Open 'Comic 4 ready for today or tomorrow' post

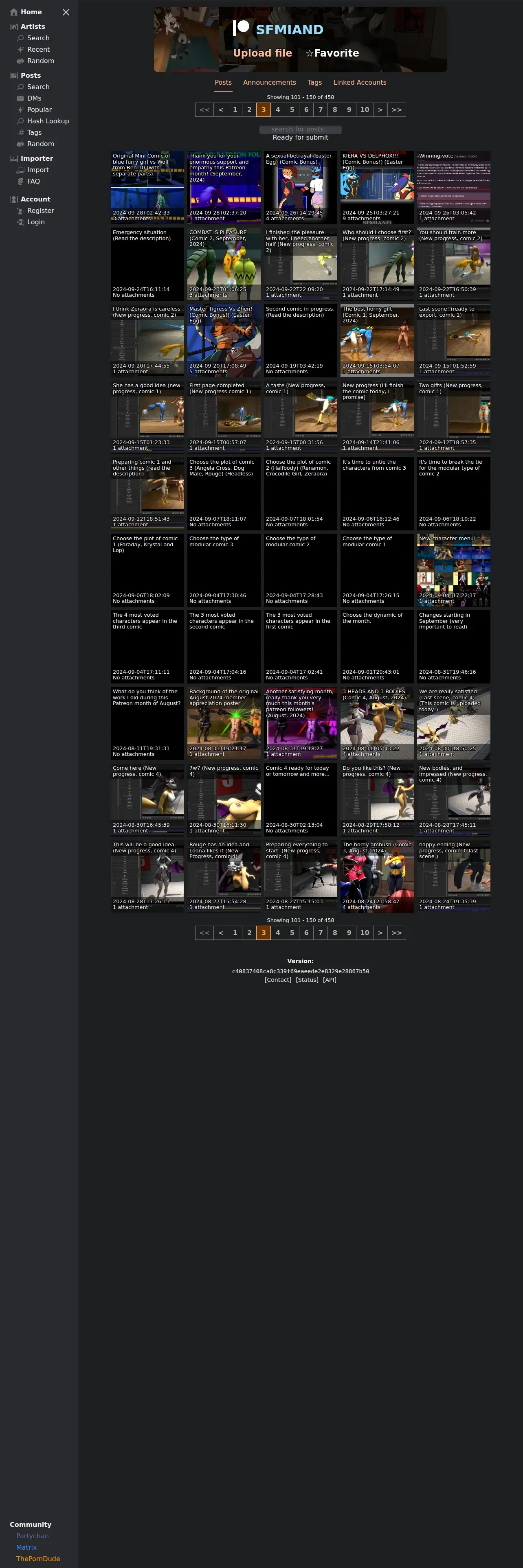click(x=300, y=800)
